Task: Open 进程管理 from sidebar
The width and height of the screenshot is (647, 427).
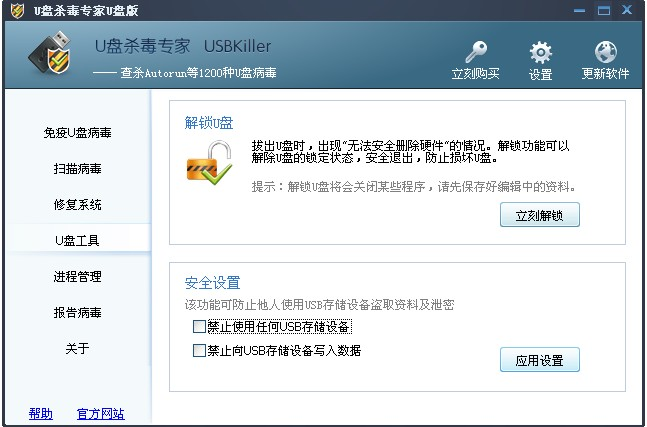Action: (78, 276)
